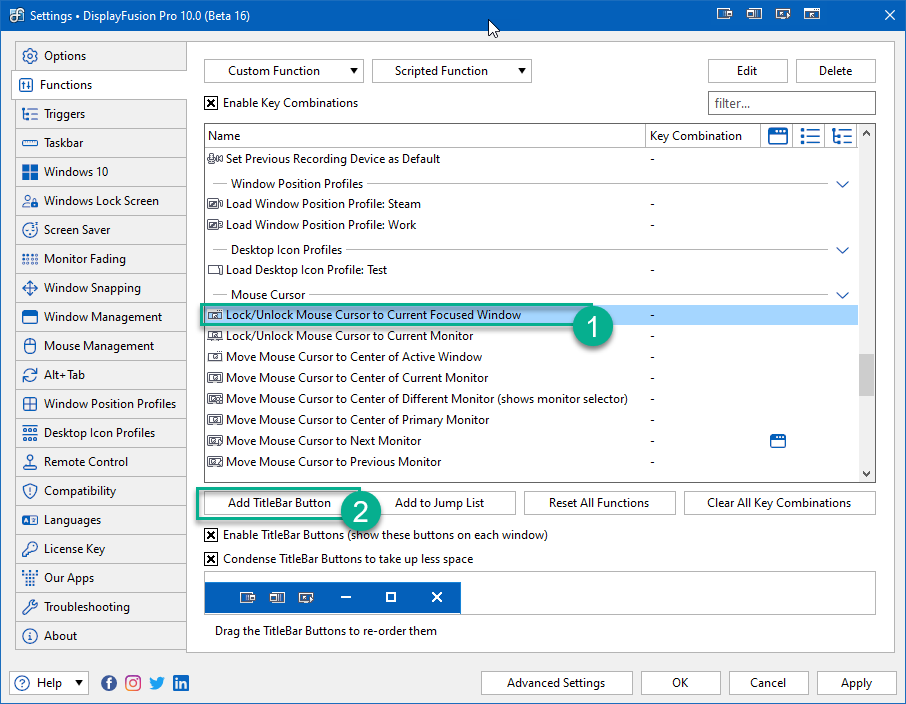Switch to grouped tree view icon in the list header
906x704 pixels.
pos(842,136)
